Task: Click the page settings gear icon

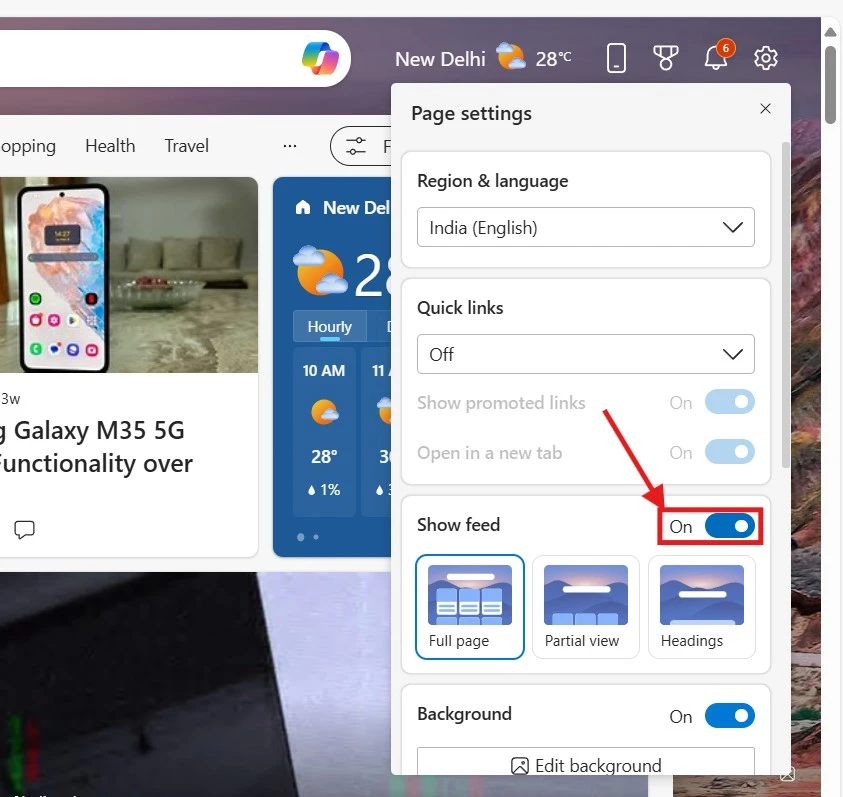Action: click(x=766, y=58)
